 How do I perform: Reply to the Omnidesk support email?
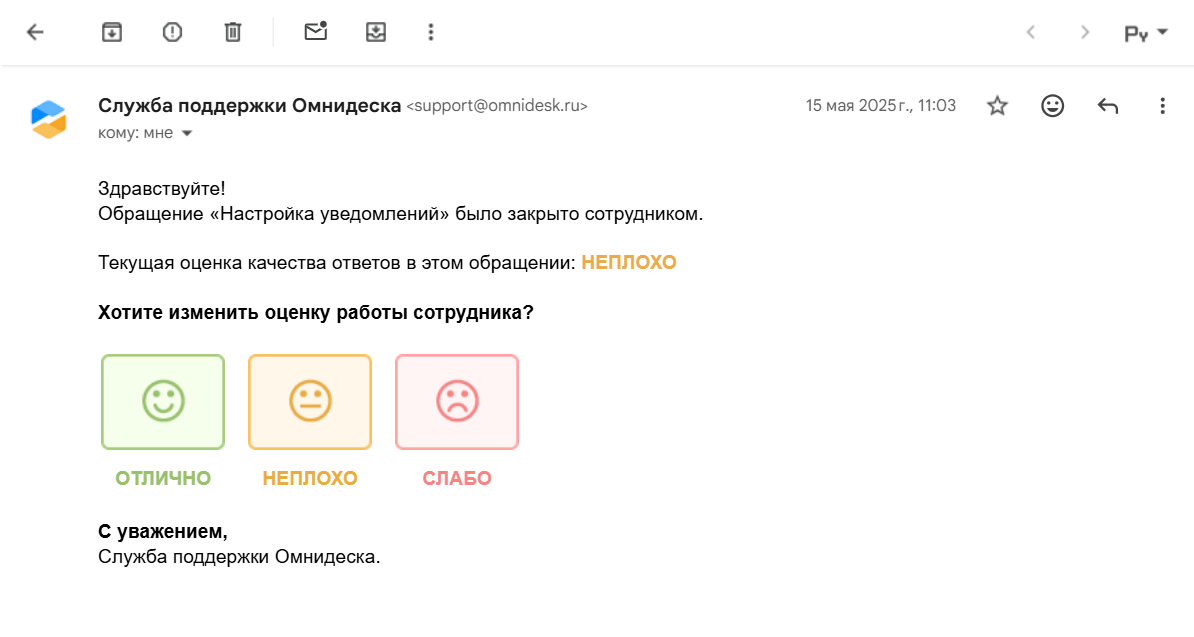click(x=1107, y=106)
